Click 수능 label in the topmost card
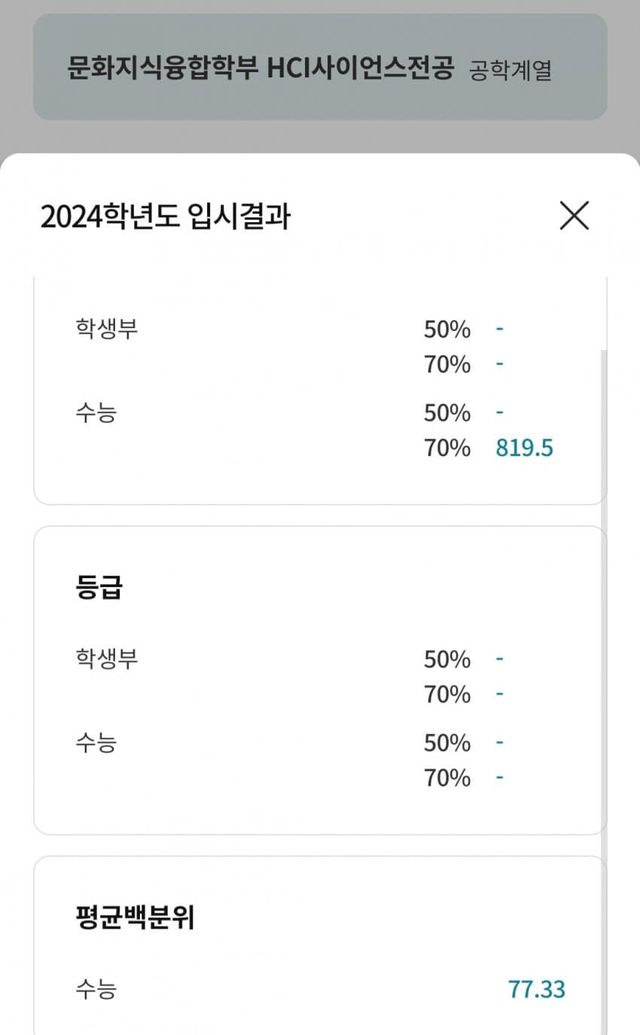The image size is (640, 1035). click(x=96, y=412)
